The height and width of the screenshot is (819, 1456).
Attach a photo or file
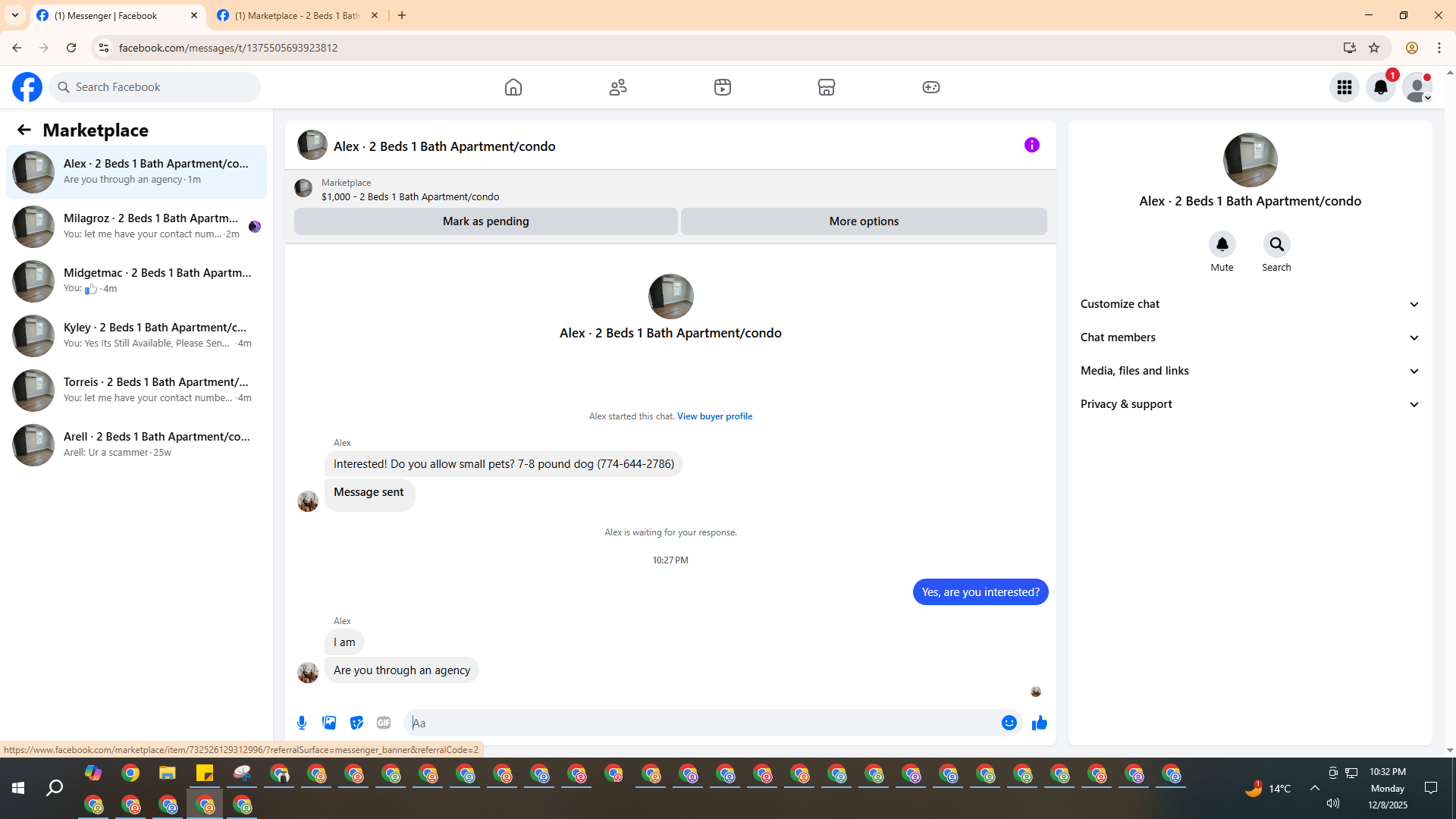[329, 723]
